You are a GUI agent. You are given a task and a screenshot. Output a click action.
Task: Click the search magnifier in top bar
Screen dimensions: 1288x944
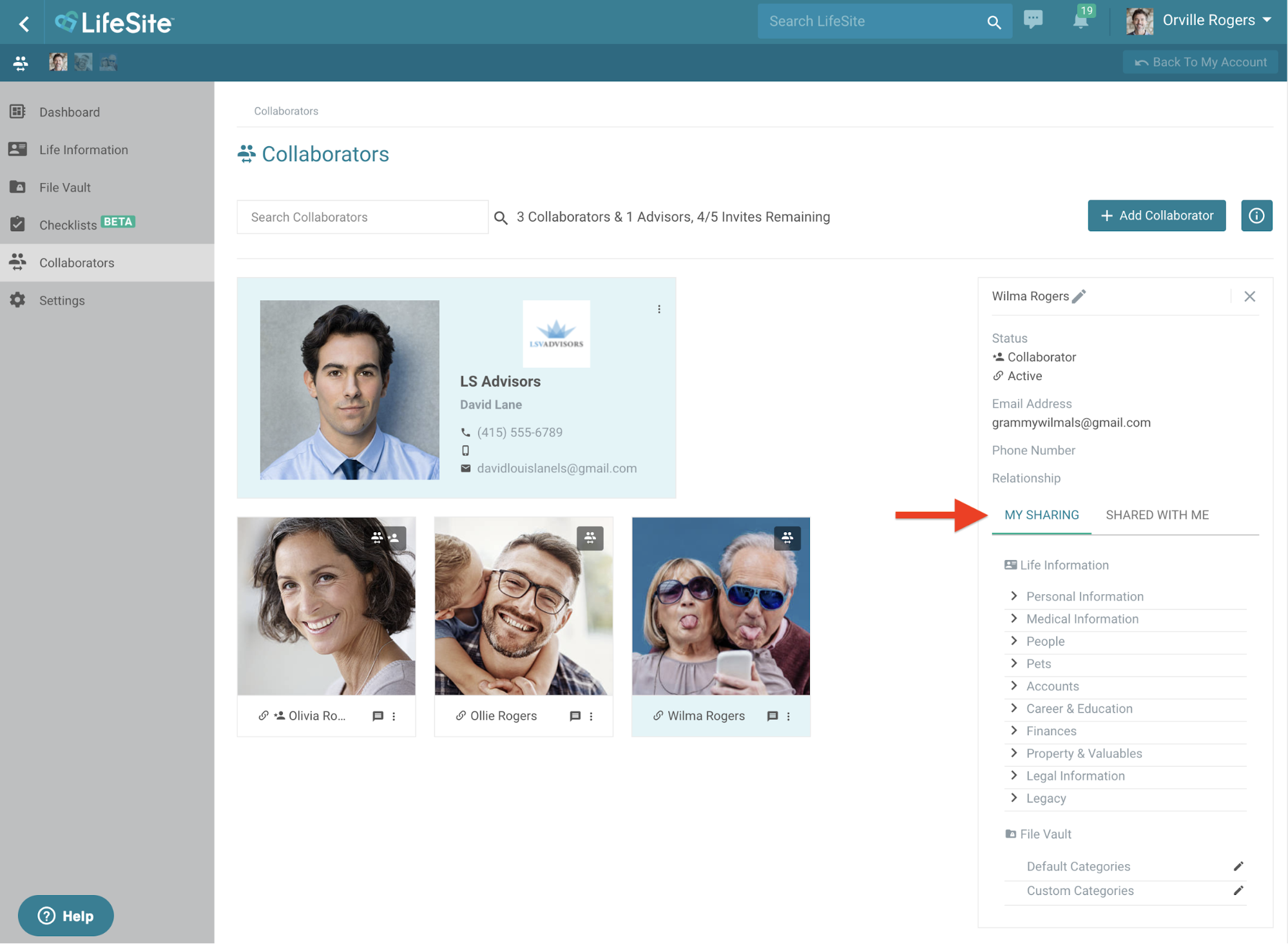click(x=994, y=23)
